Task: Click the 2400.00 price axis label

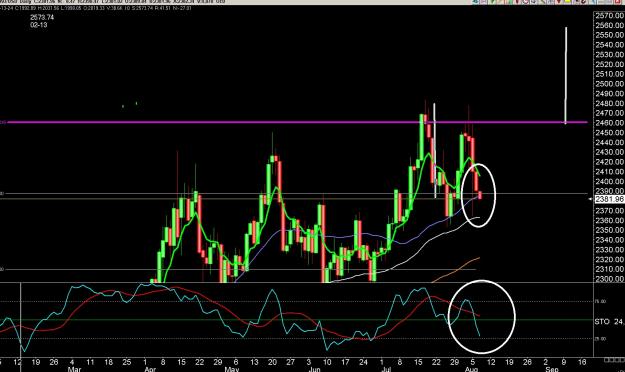Action: pos(609,181)
